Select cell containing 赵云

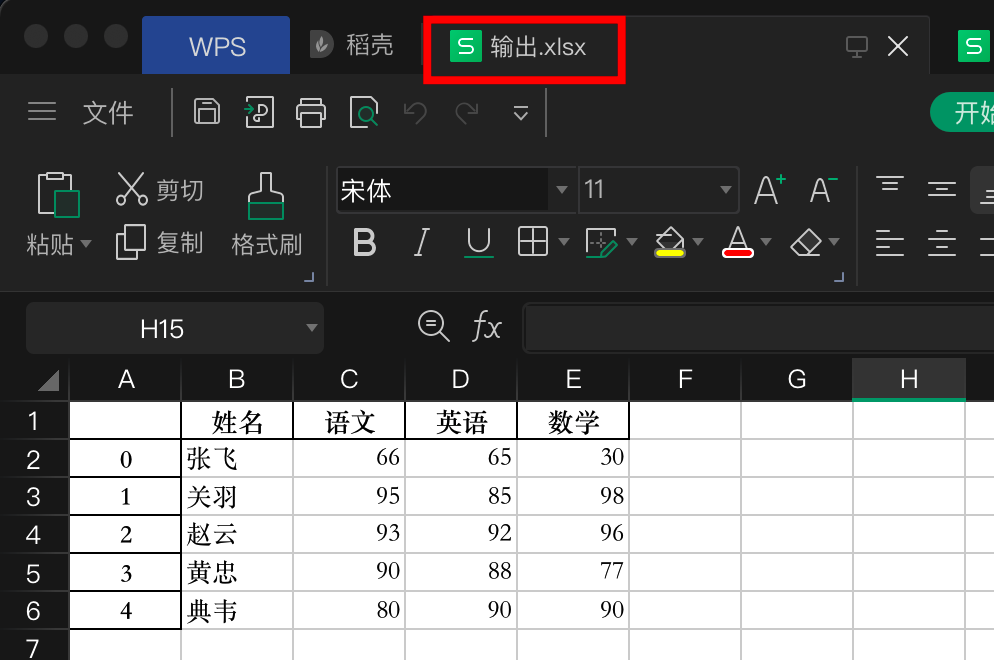[237, 534]
